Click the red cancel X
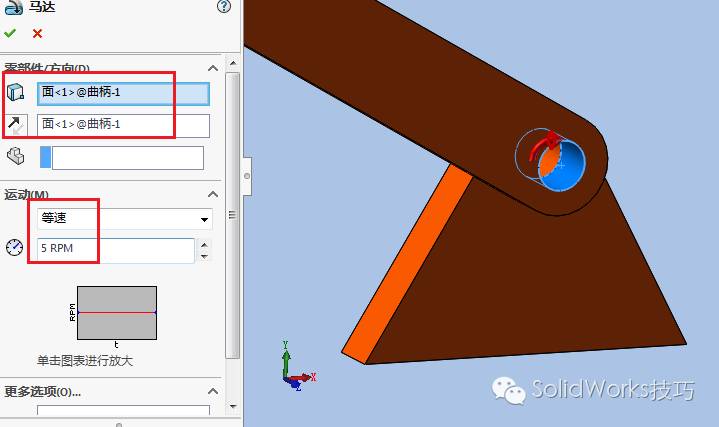The height and width of the screenshot is (427, 719). (x=37, y=33)
